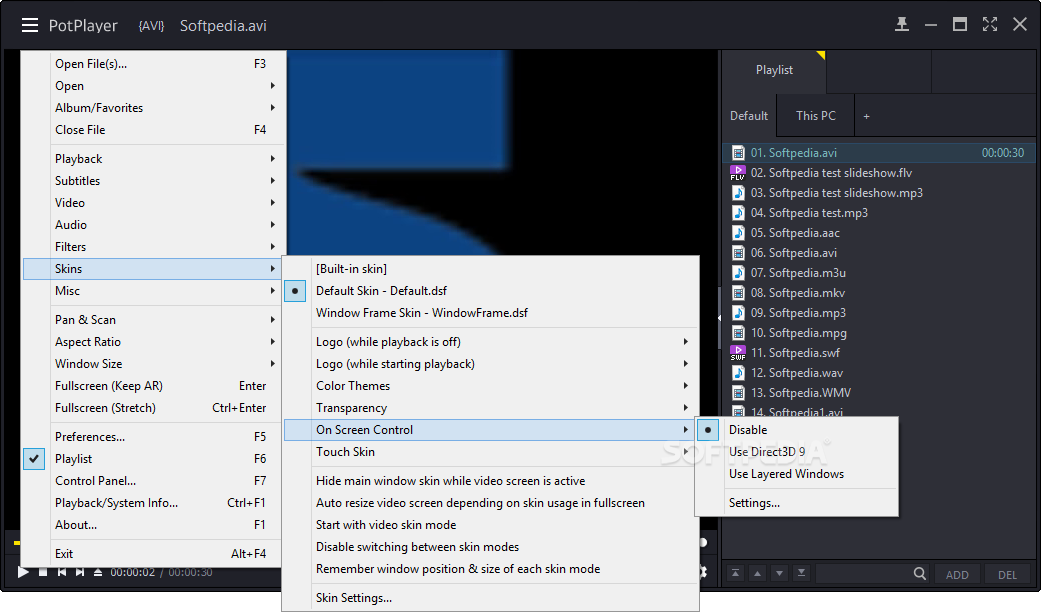Click the Softpedia.avi title text
Image resolution: width=1041 pixels, height=612 pixels.
(223, 26)
